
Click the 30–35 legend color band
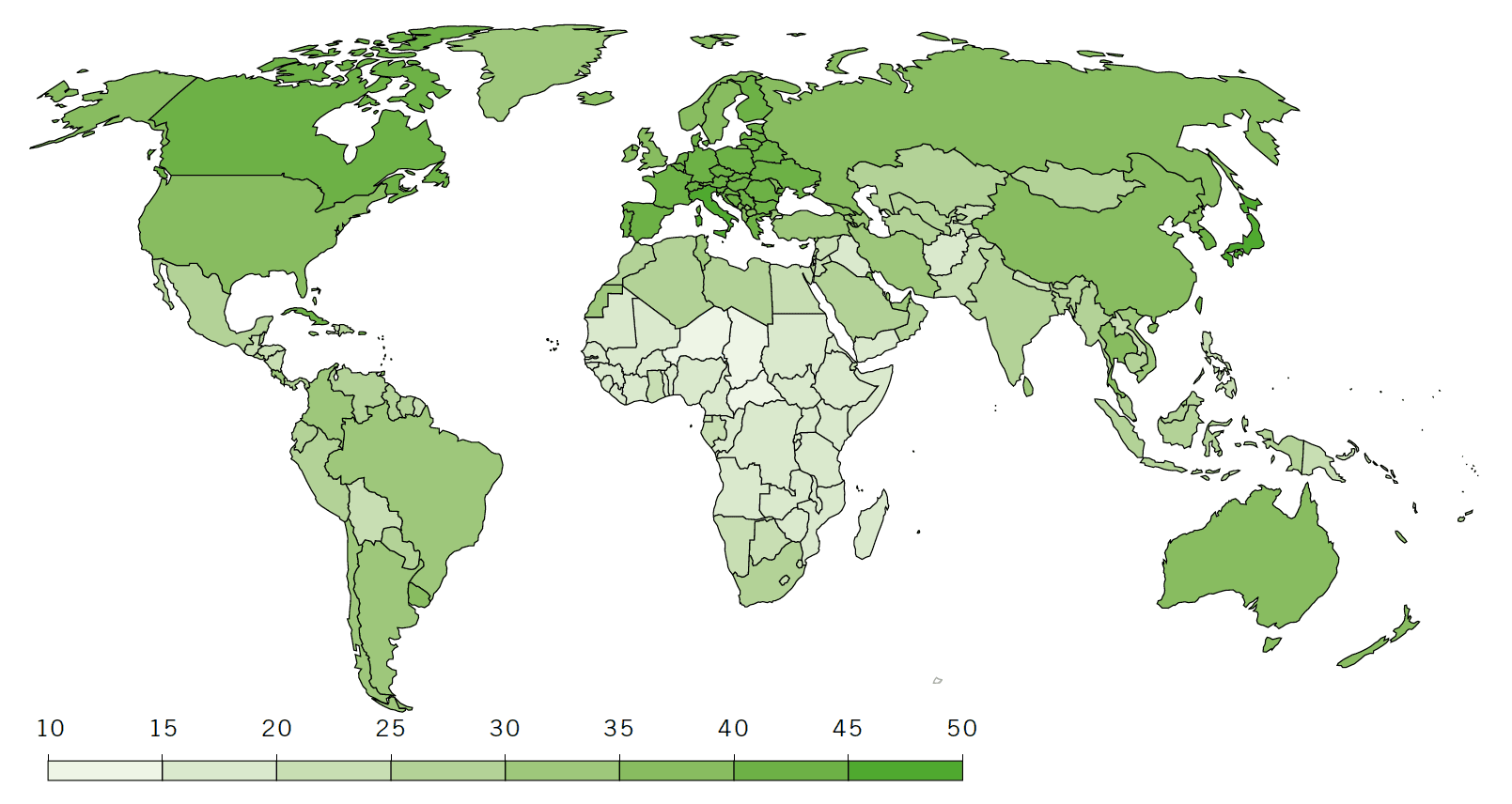[x=562, y=770]
